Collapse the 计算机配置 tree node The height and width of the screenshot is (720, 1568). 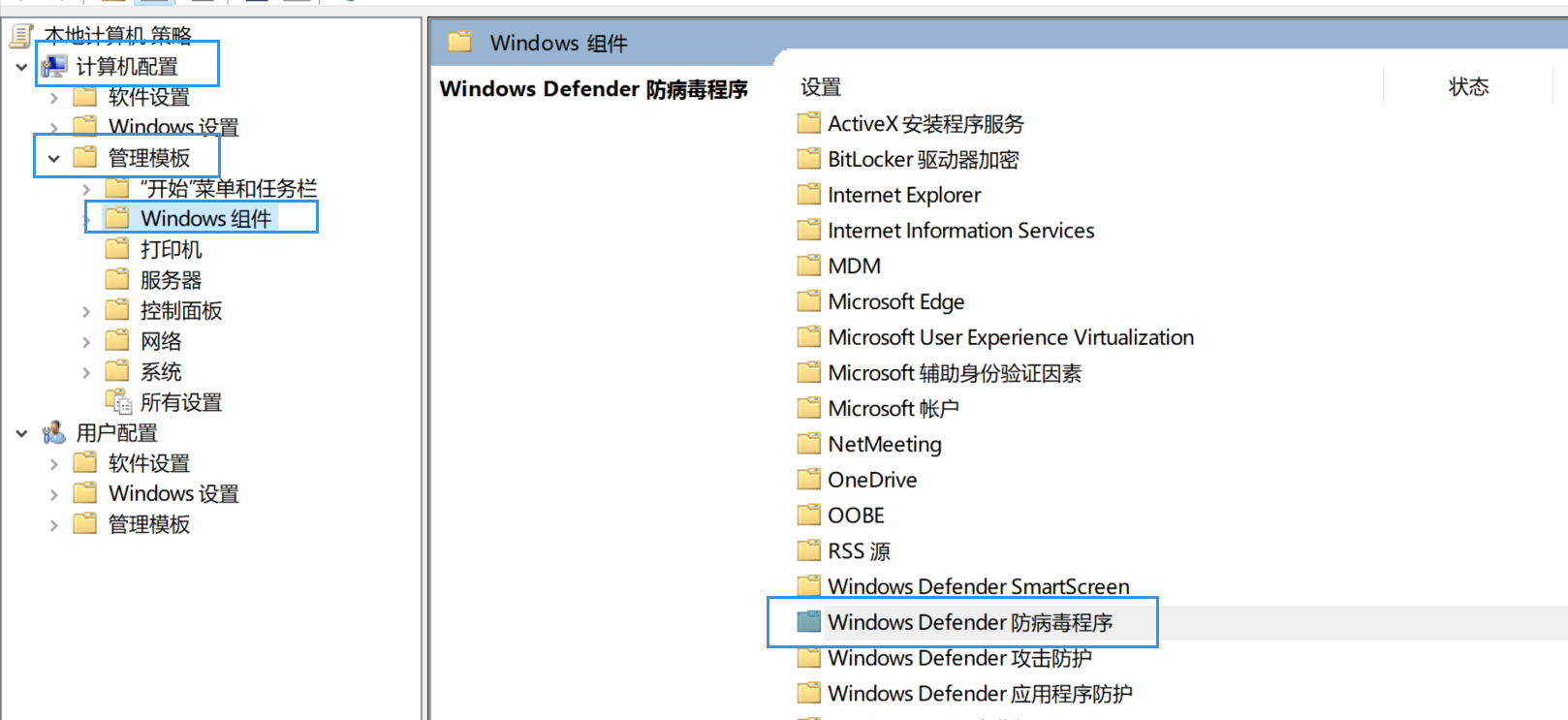click(21, 67)
